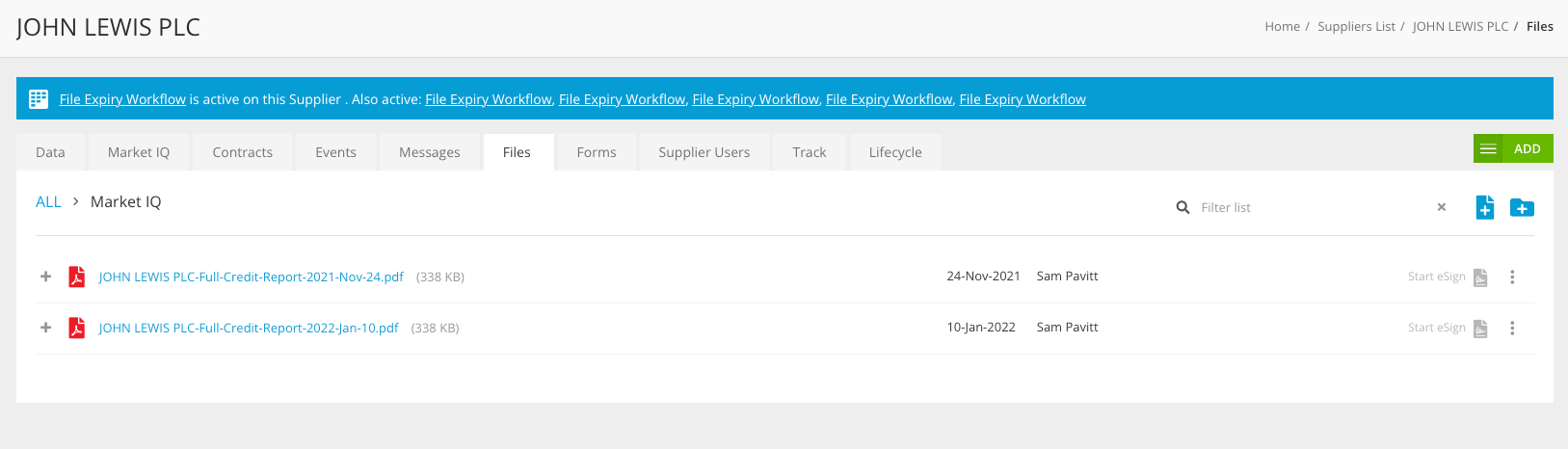Viewport: 1568px width, 449px height.
Task: Click the Market IQ folder breadcrumb text
Action: (x=126, y=201)
